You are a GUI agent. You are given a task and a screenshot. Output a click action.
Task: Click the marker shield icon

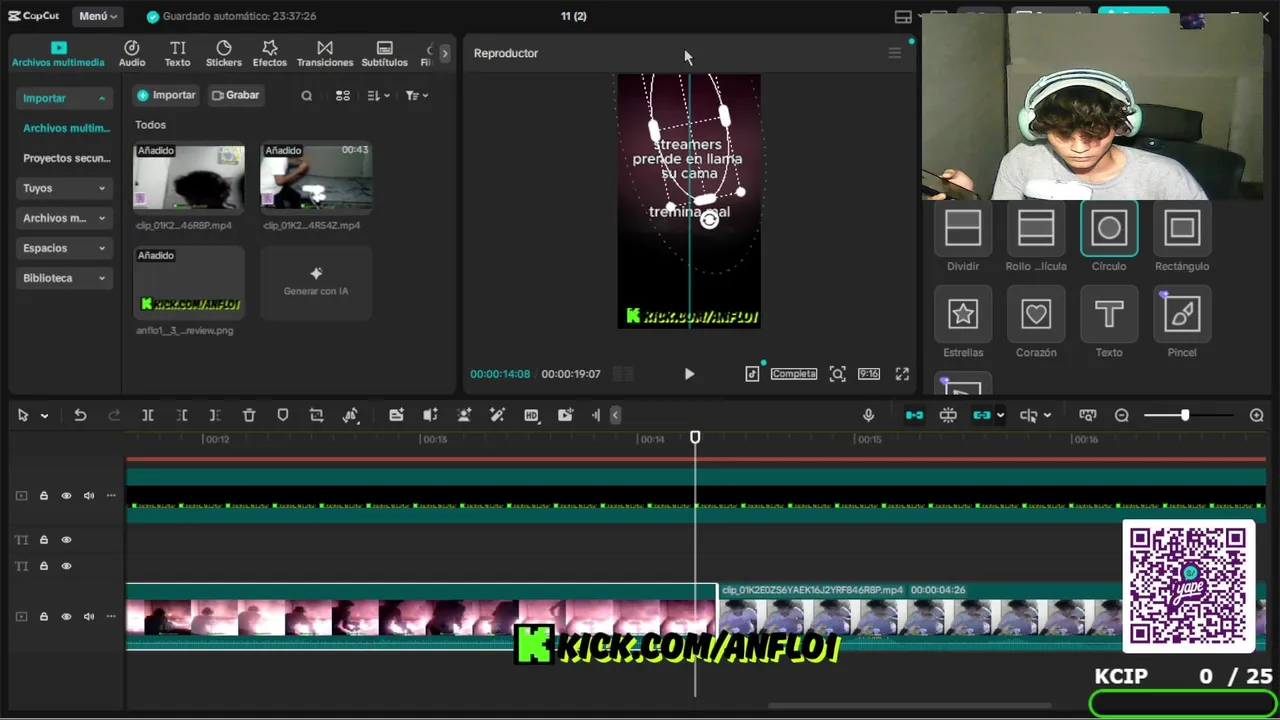point(283,415)
